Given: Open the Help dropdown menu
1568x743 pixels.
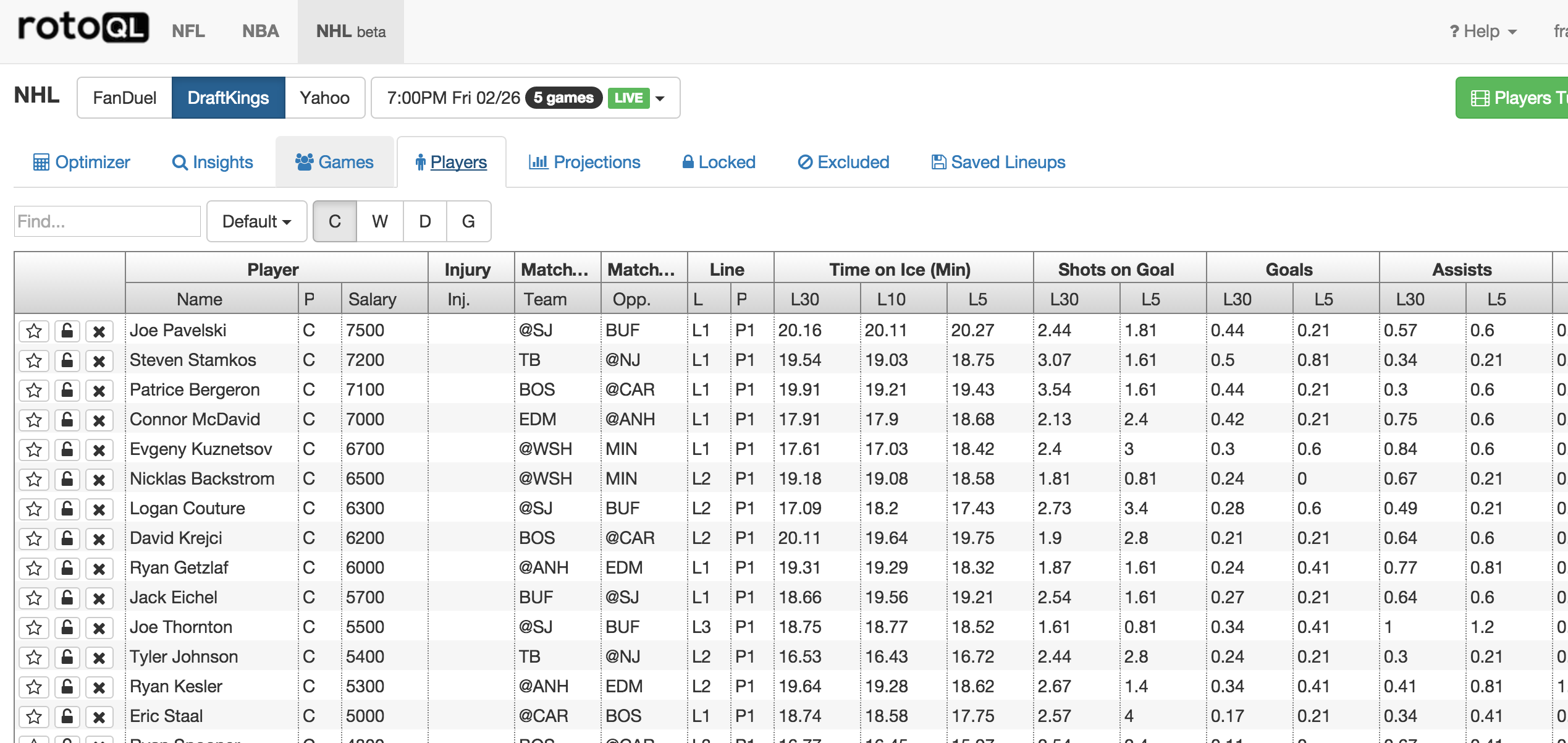Looking at the screenshot, I should coord(1483,32).
